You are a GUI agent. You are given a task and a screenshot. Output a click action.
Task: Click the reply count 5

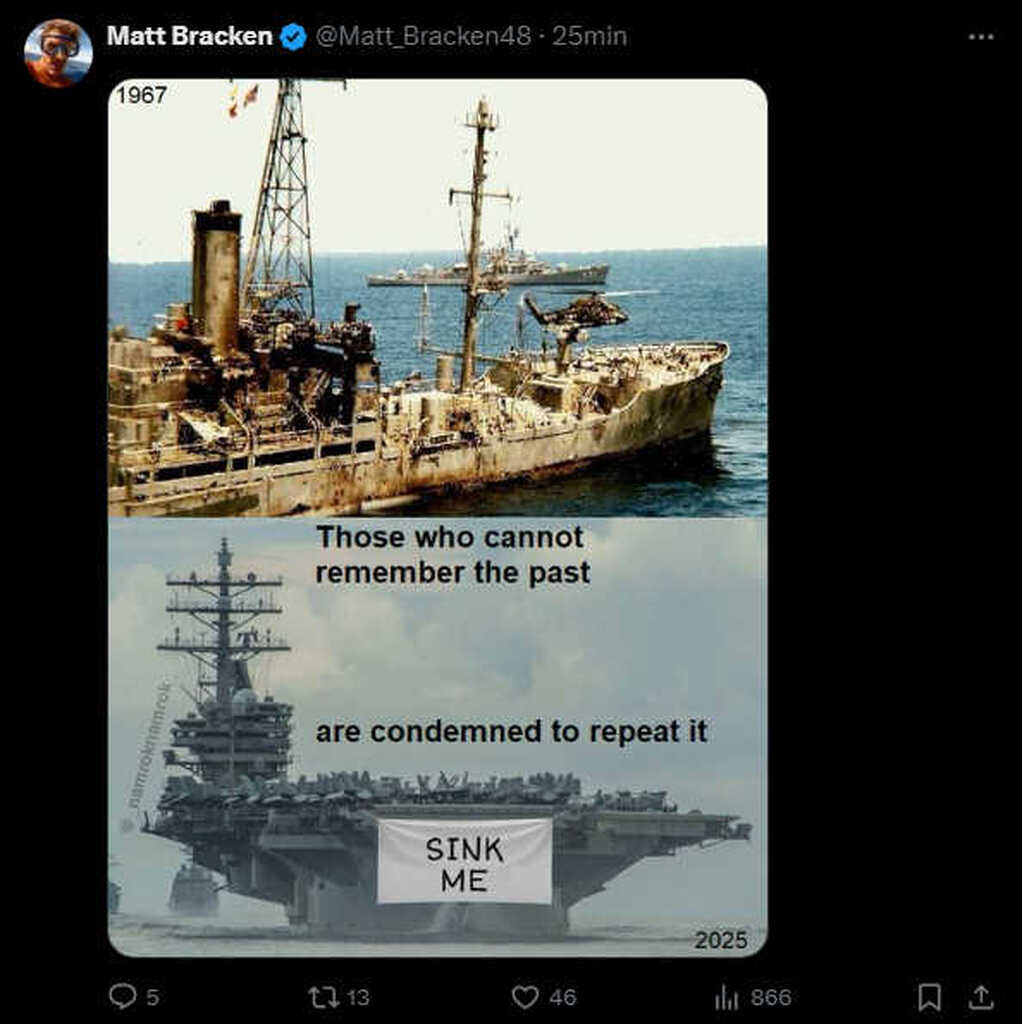tap(152, 997)
